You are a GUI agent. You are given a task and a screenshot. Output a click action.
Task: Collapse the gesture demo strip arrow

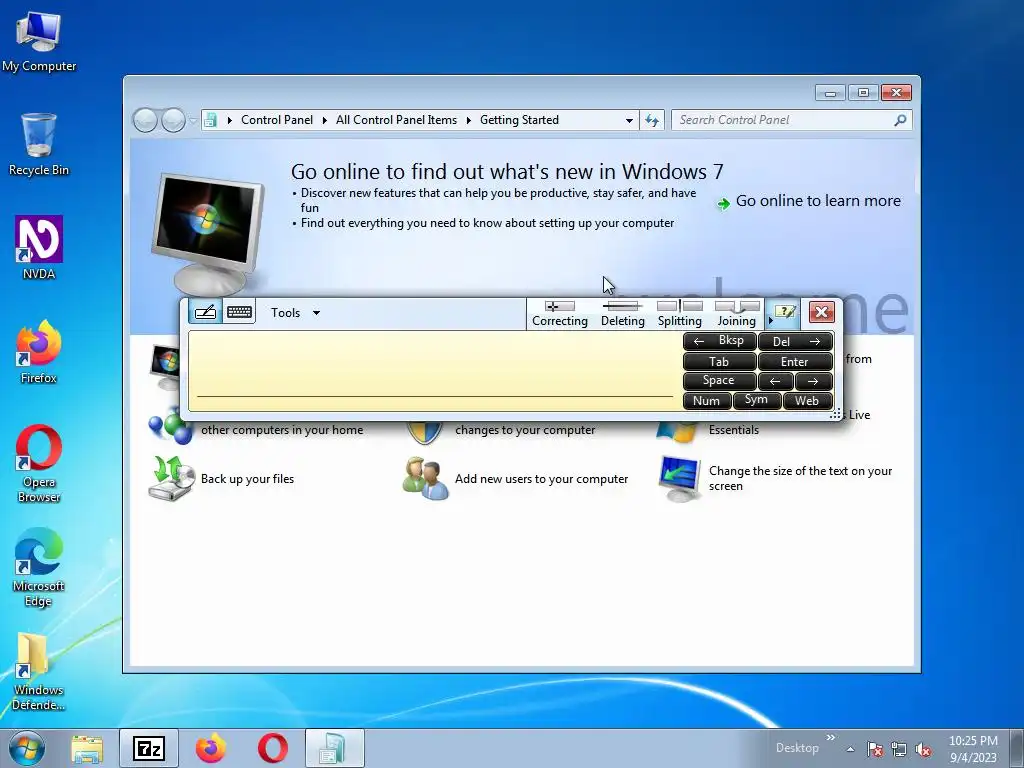[x=771, y=320]
